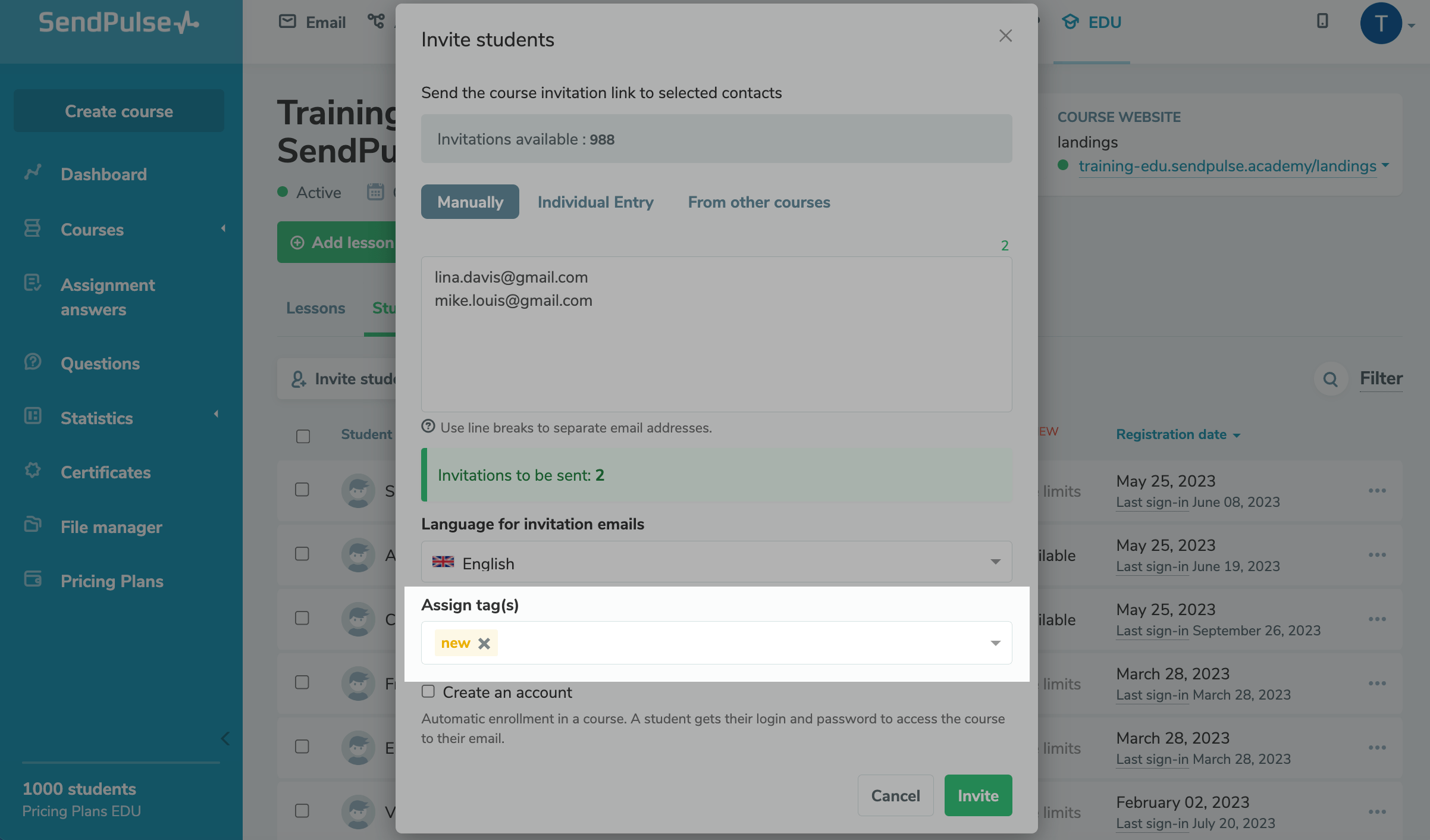Click the mobile device icon in header
1430x840 pixels.
pyautogui.click(x=1322, y=21)
